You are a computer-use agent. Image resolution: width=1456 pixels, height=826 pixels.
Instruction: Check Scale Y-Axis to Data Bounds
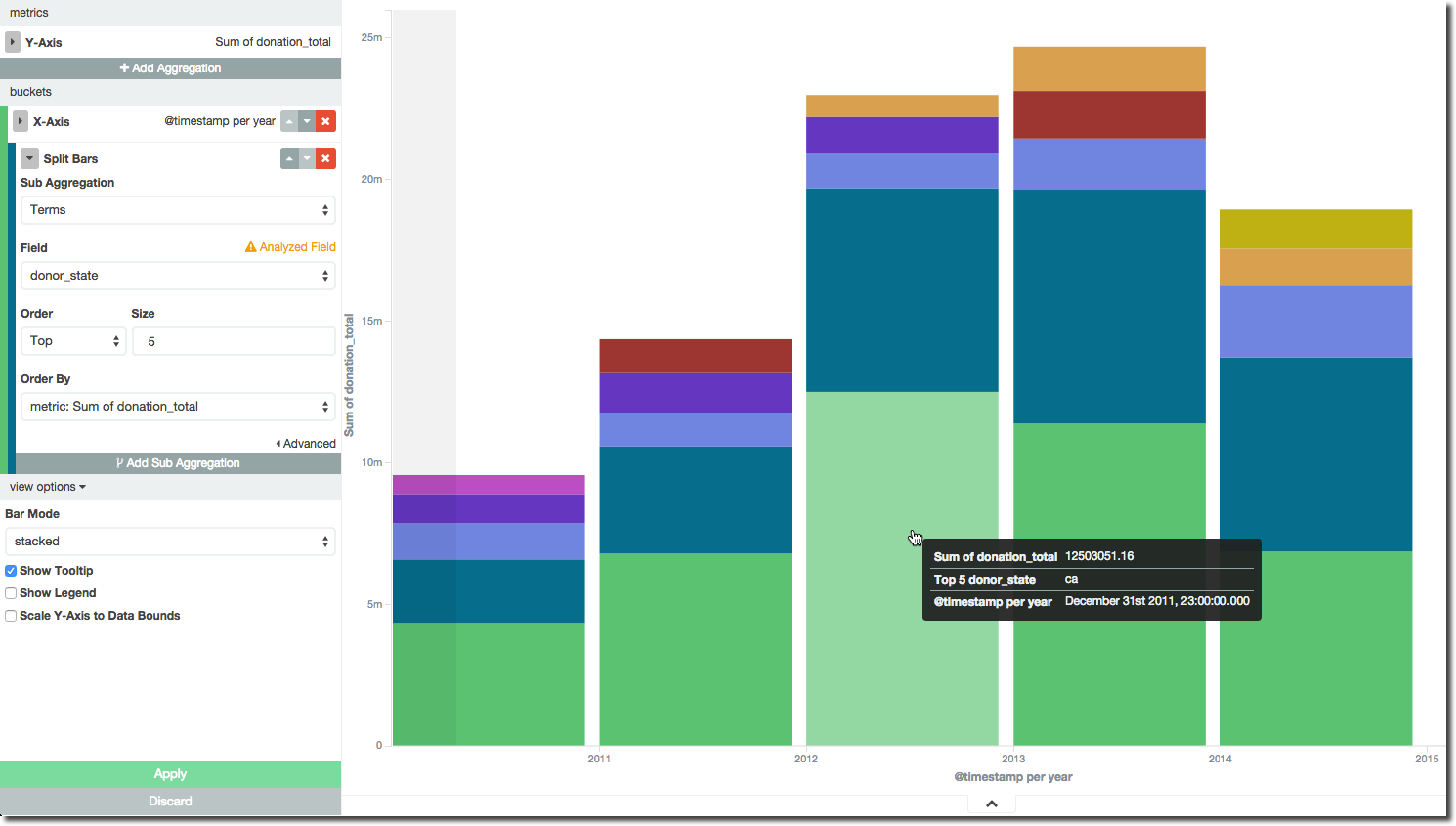pyautogui.click(x=11, y=616)
